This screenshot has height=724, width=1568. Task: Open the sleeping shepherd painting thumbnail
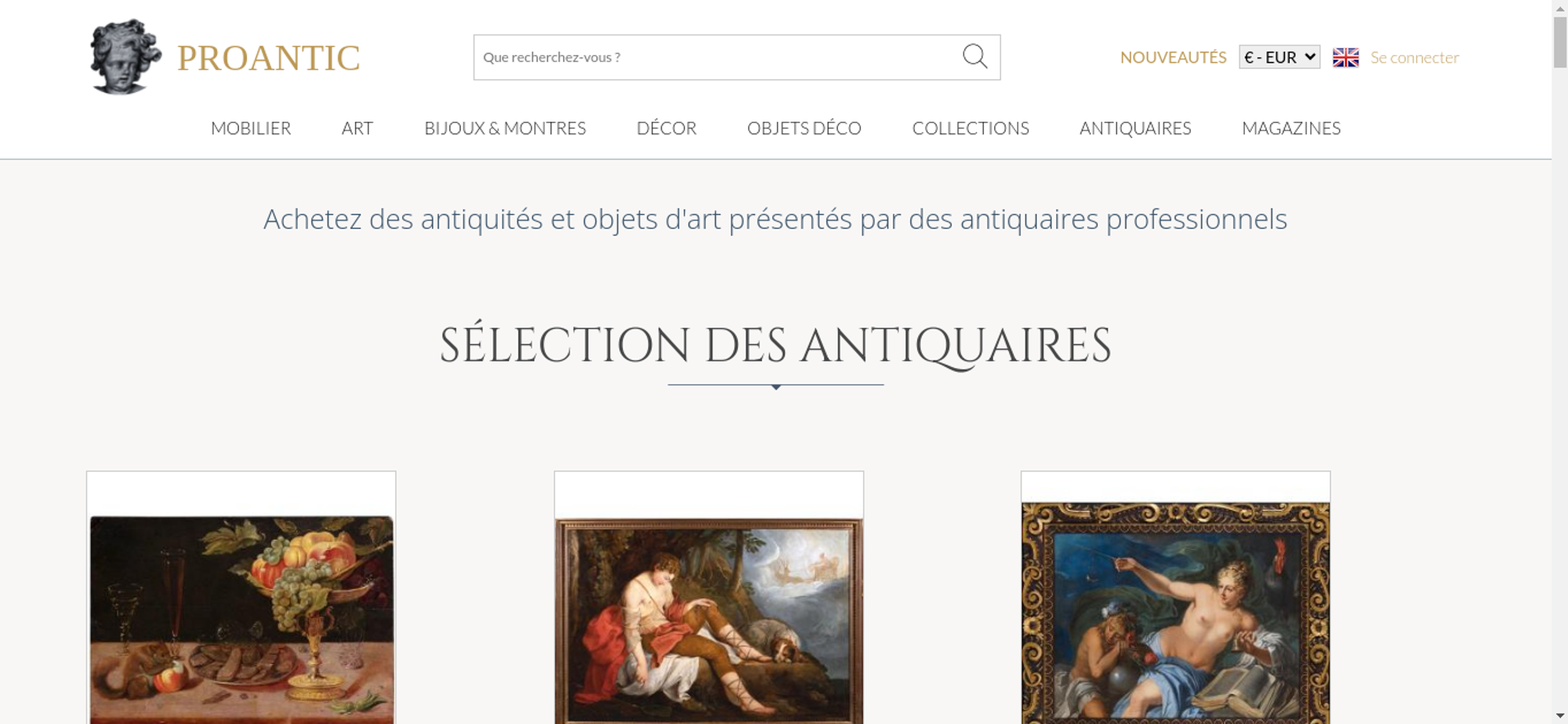click(709, 620)
